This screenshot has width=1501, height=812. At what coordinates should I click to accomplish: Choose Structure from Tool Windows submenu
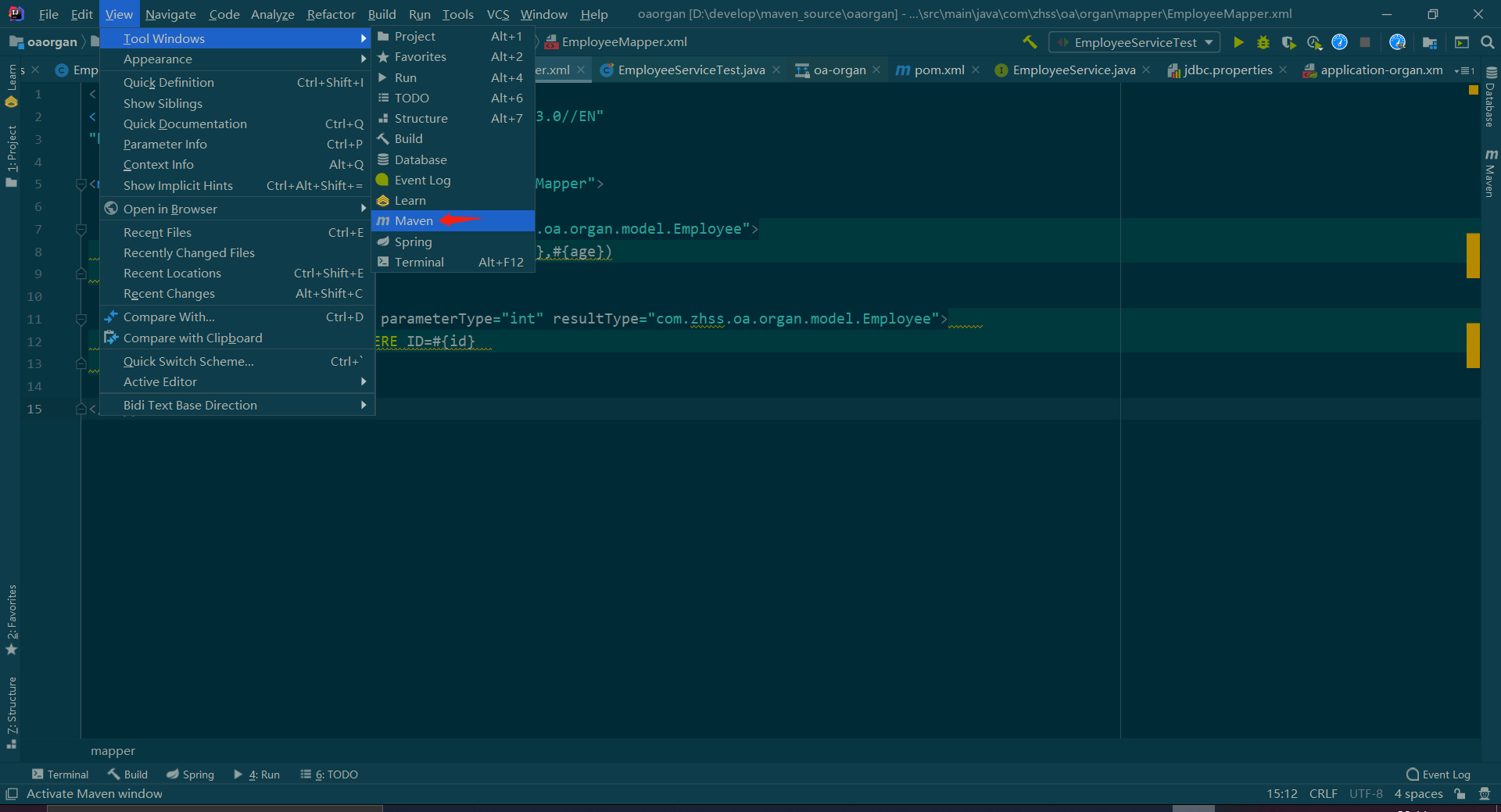click(x=453, y=119)
